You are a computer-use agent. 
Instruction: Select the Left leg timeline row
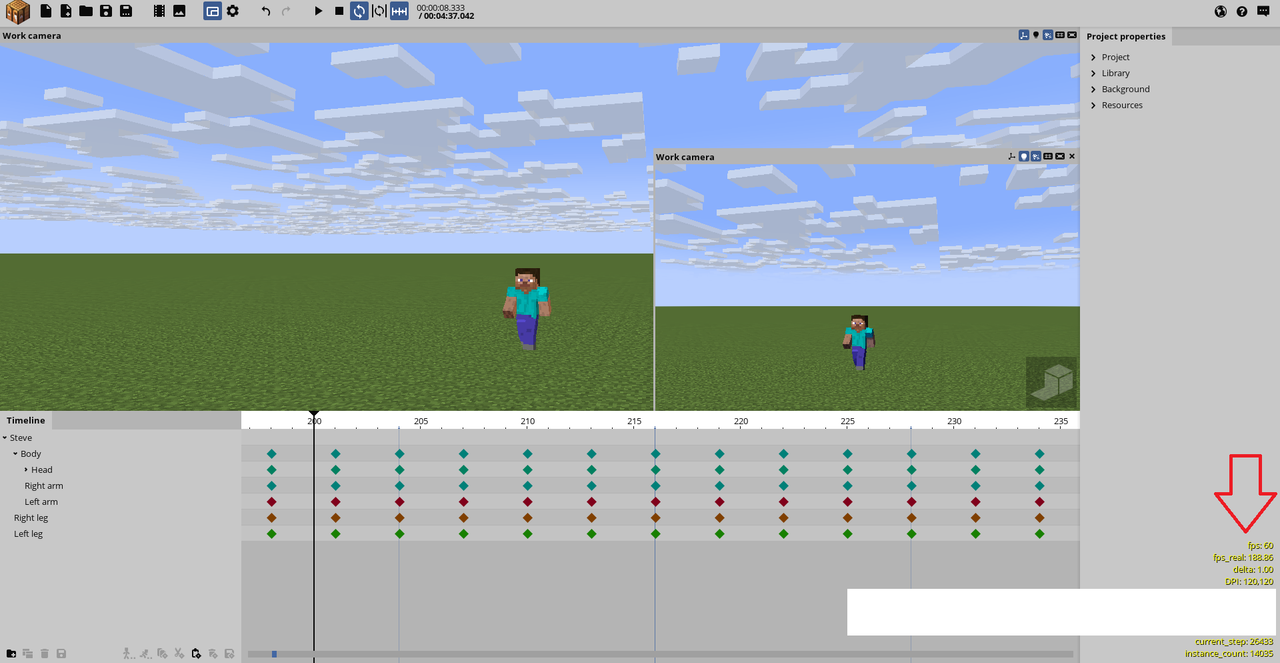pos(120,534)
